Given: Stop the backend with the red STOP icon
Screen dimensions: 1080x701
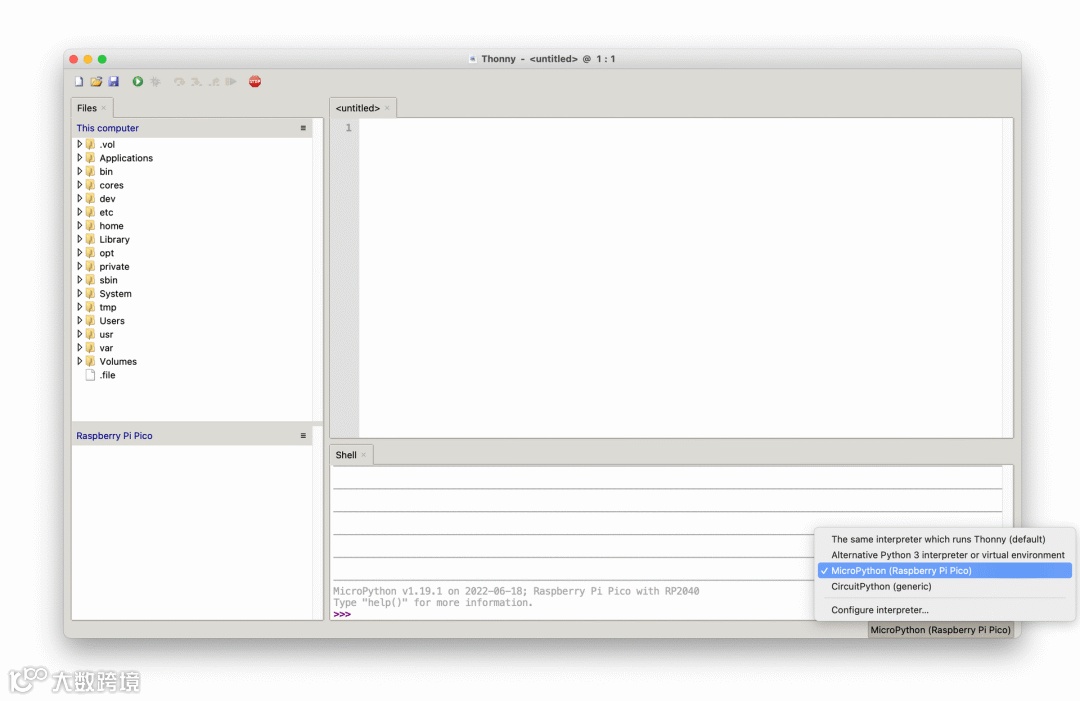Looking at the screenshot, I should click(x=255, y=81).
